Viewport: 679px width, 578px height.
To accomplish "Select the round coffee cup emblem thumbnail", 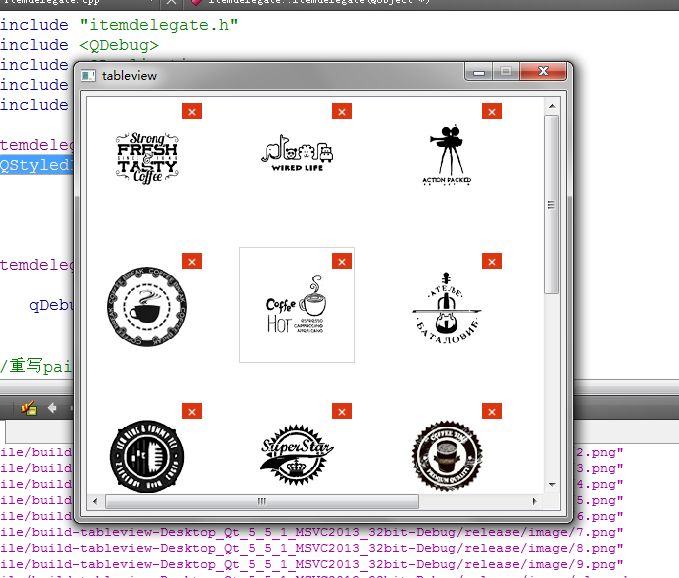I will pos(147,307).
